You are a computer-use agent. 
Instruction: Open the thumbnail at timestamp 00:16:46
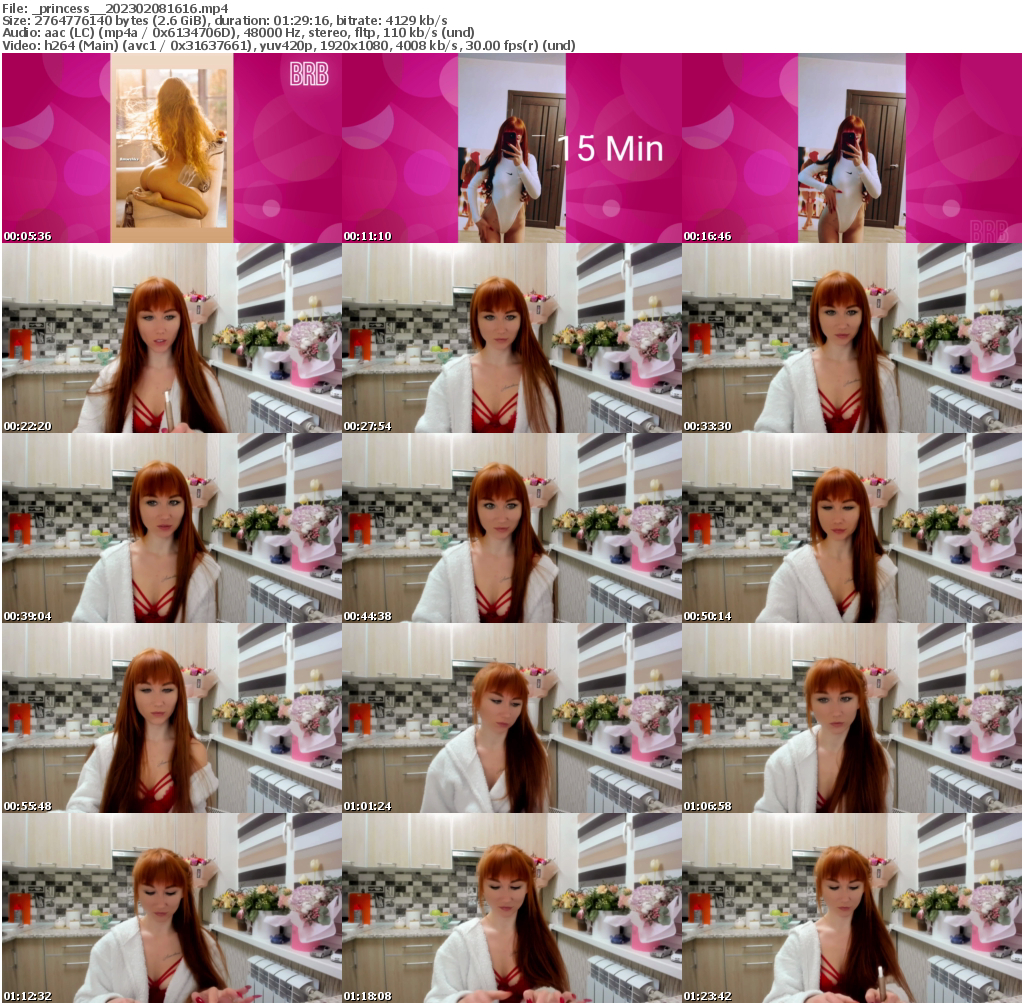[x=851, y=147]
